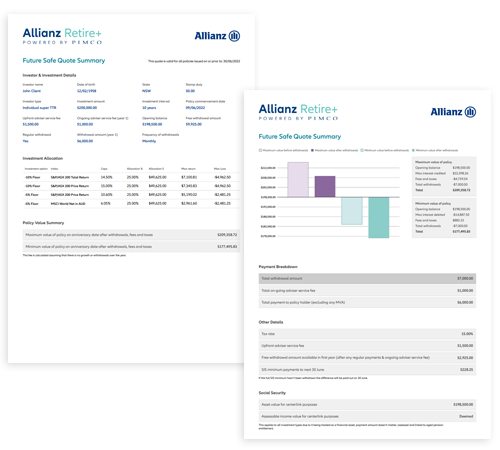
Task: Click the 'Individual super TTR' investor type
Action: [x=39, y=108]
